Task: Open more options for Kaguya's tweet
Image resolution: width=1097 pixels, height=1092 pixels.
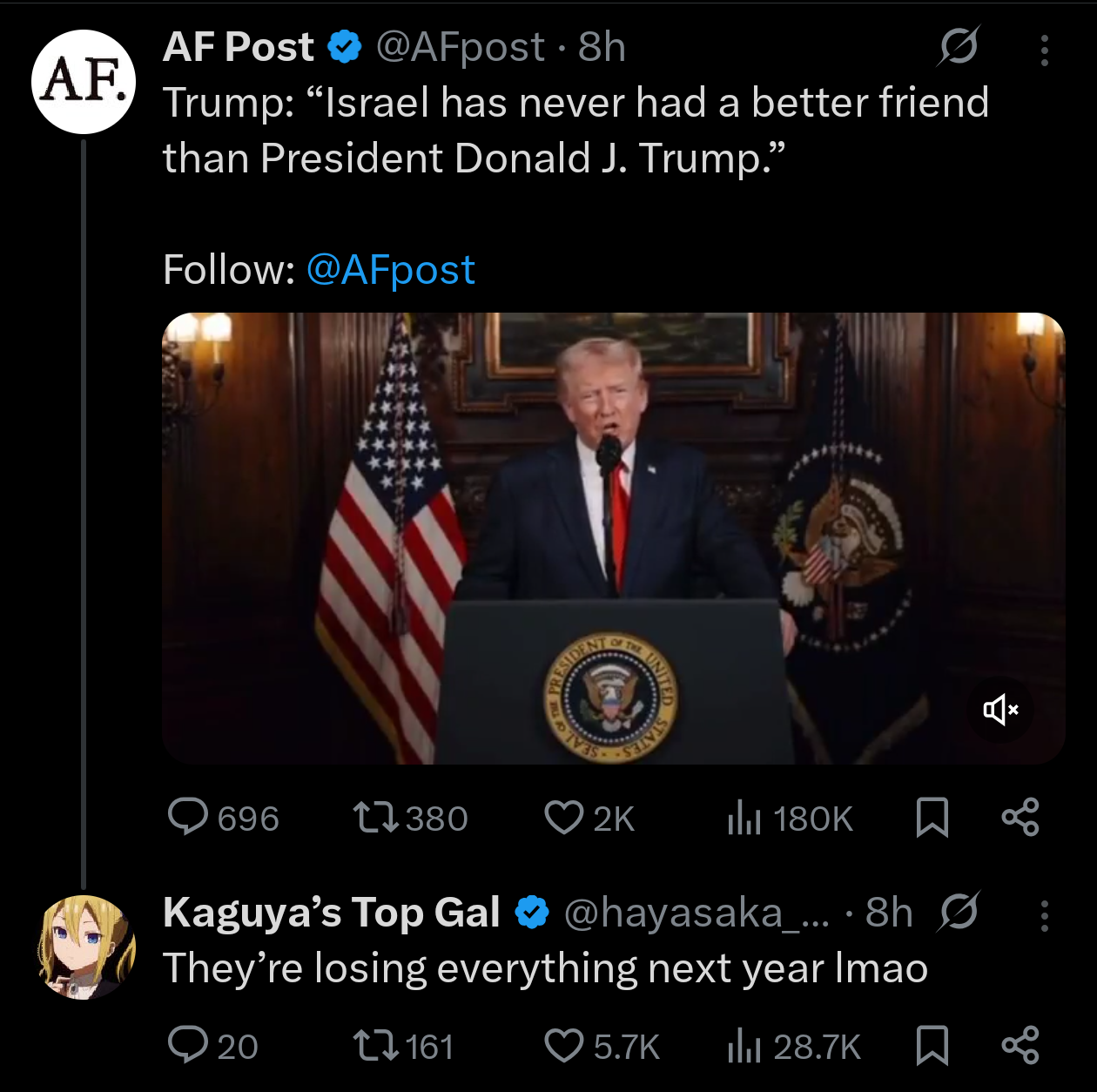Action: [1045, 916]
